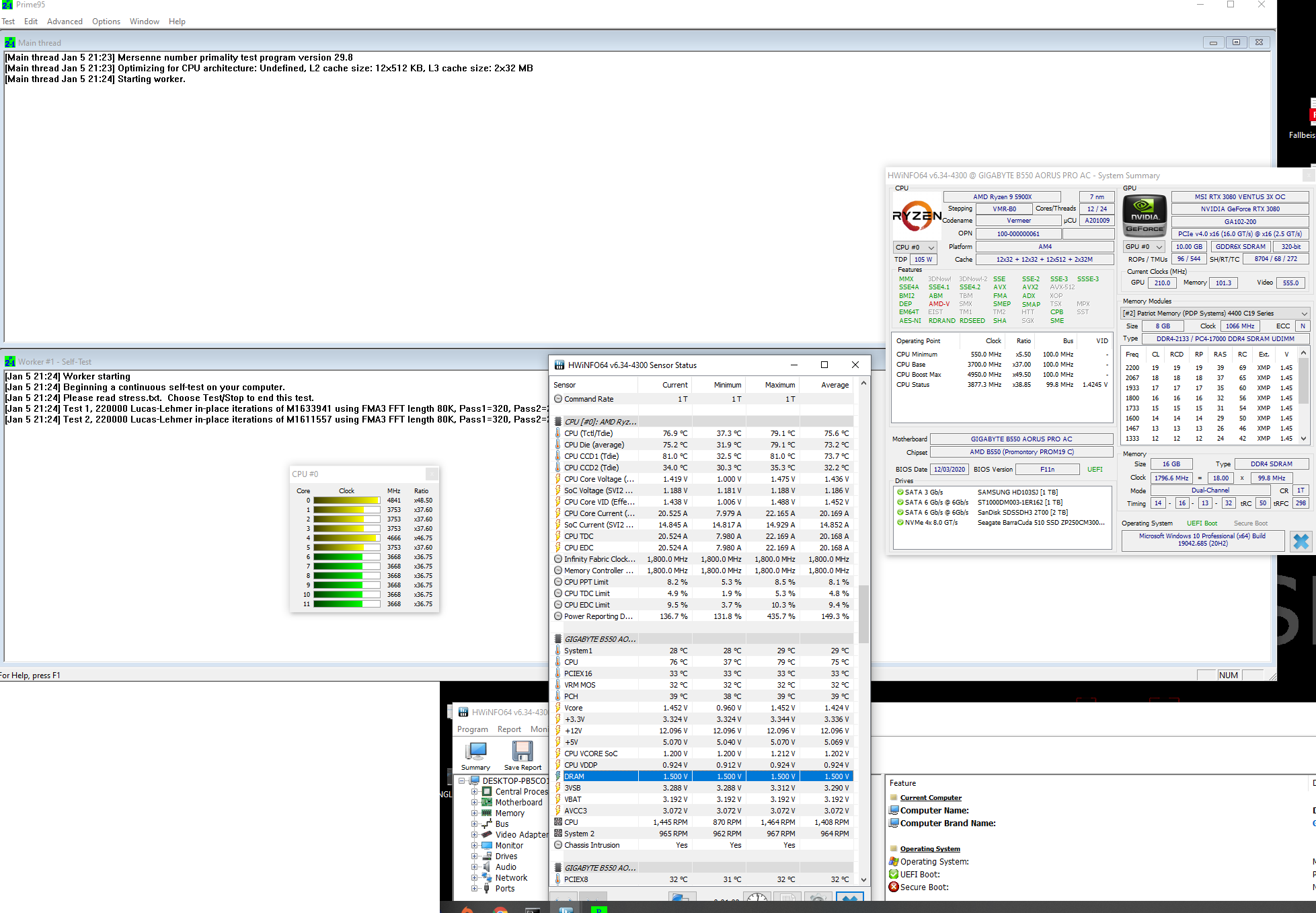Click the HWiNFO64 Sensor Status title icon

[559, 365]
